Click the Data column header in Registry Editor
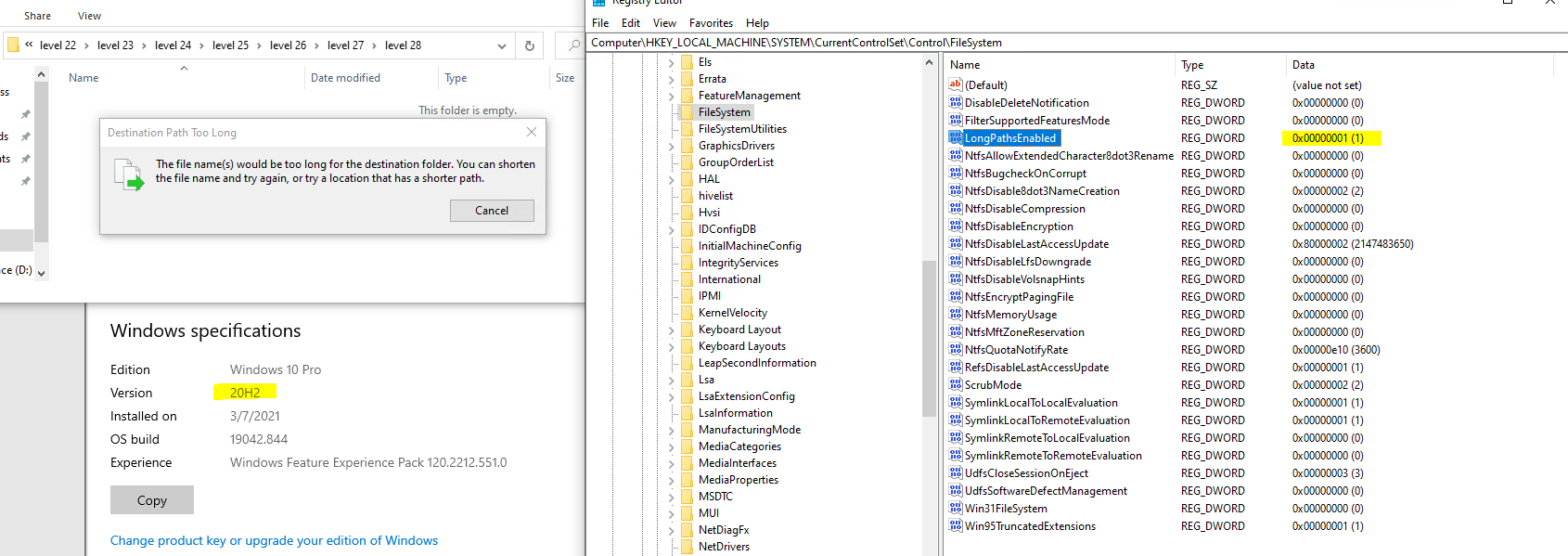This screenshot has height=556, width=1568. pos(1303,65)
